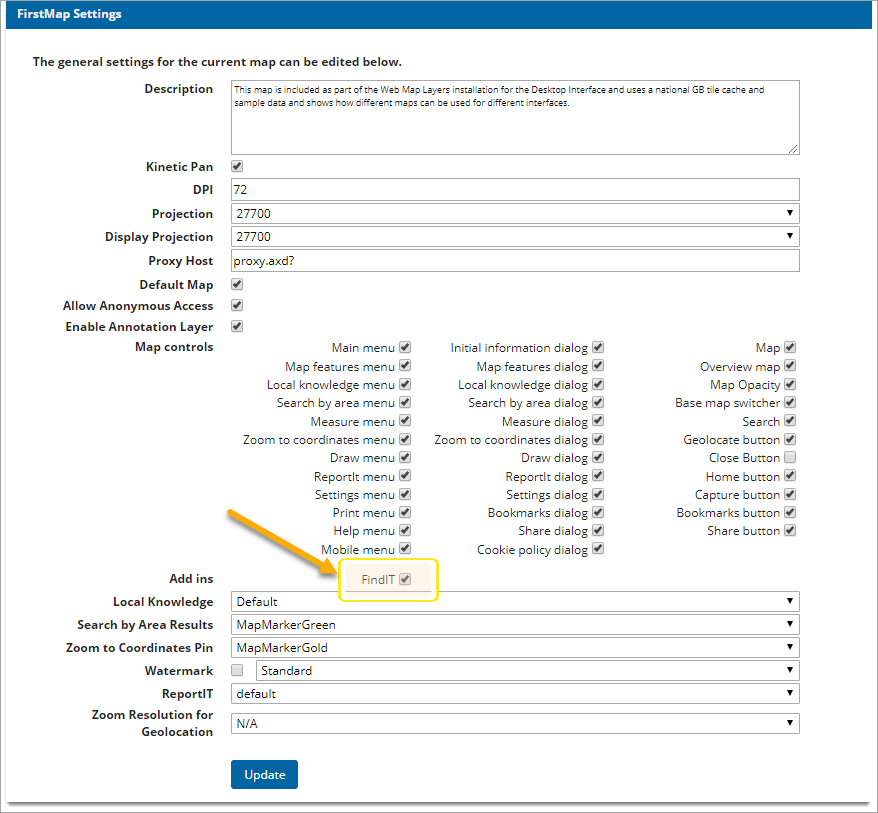Uncheck Allow Anonymous Access
Viewport: 878px width, 813px height.
pyautogui.click(x=237, y=306)
